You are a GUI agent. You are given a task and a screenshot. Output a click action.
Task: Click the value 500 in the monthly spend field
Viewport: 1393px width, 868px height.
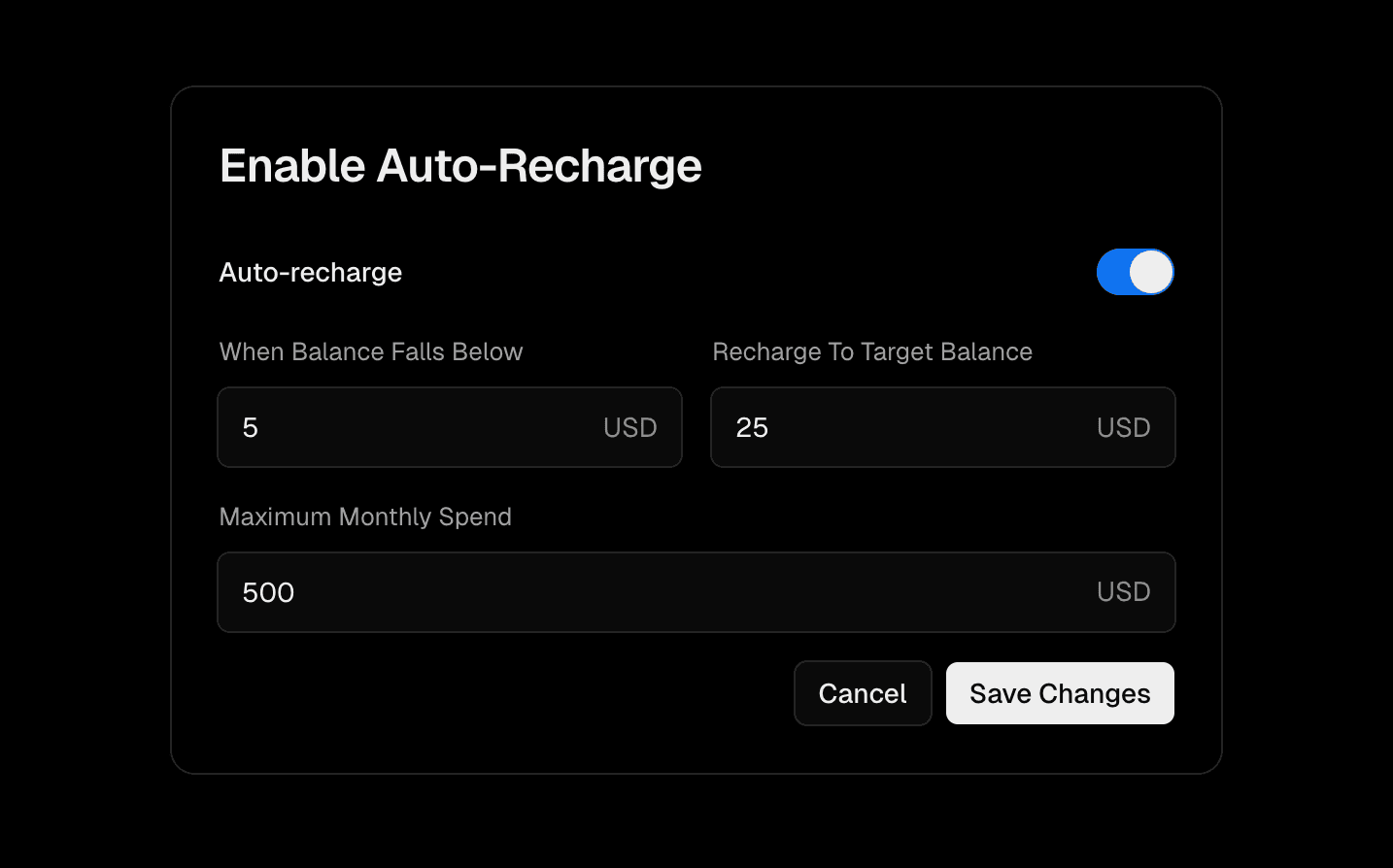(x=268, y=593)
